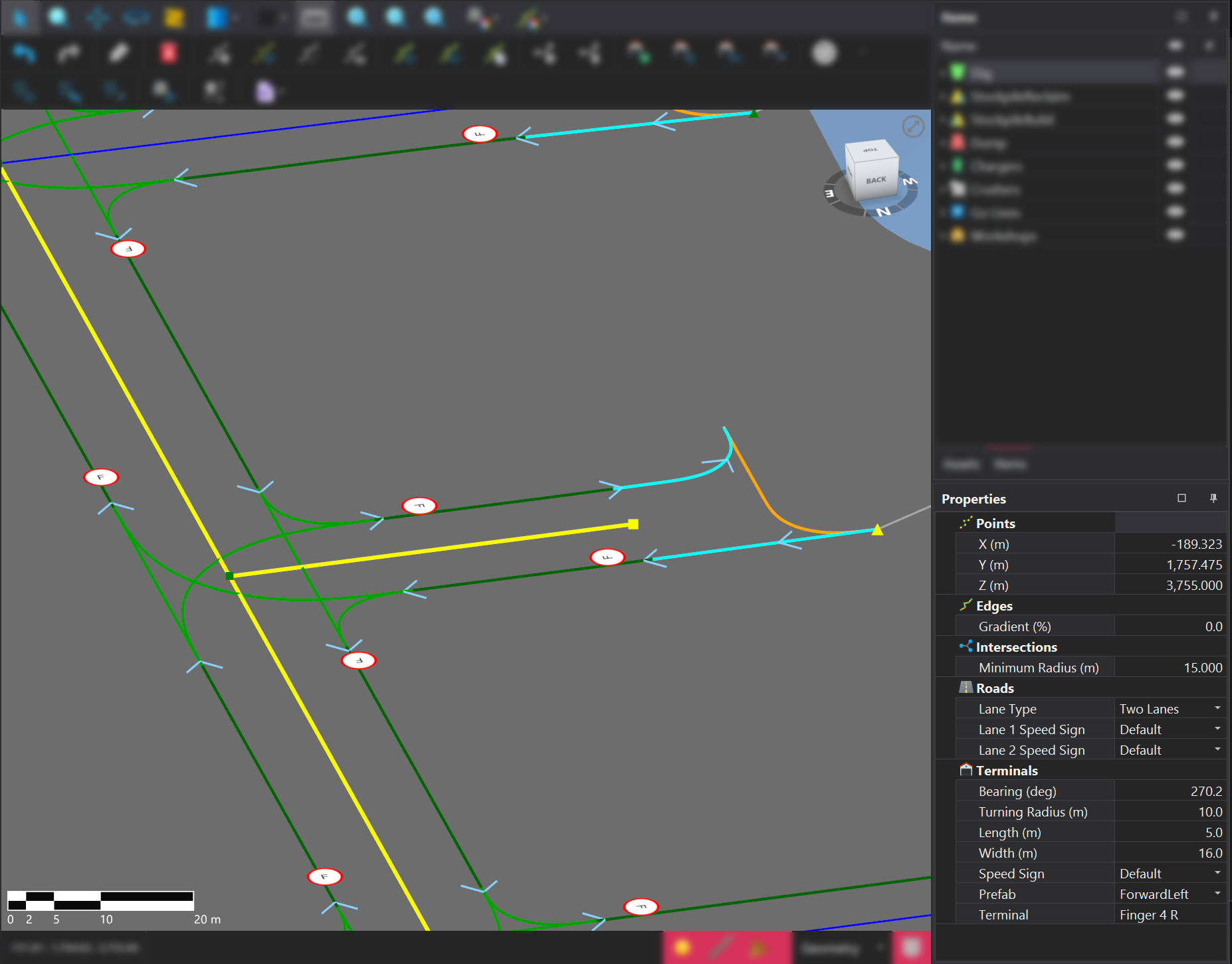The height and width of the screenshot is (964, 1232).
Task: Select the white eraser tool
Action: pos(119,53)
